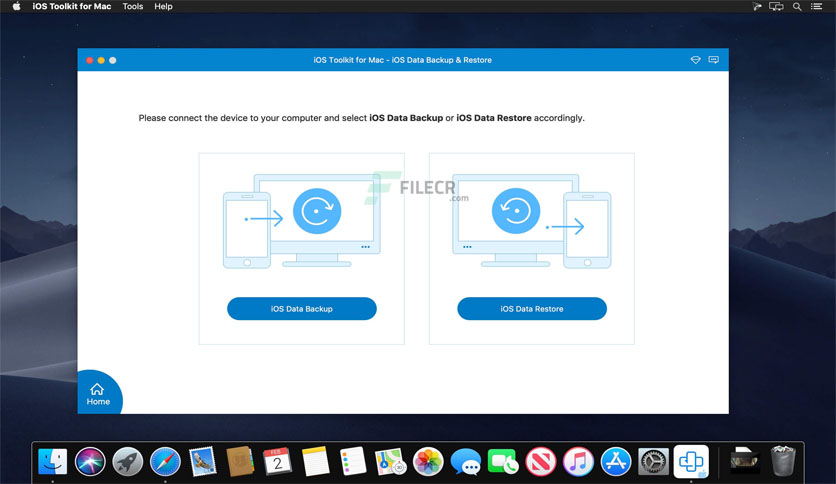The height and width of the screenshot is (484, 836).
Task: Open Notes icon in Dock
Action: point(315,462)
